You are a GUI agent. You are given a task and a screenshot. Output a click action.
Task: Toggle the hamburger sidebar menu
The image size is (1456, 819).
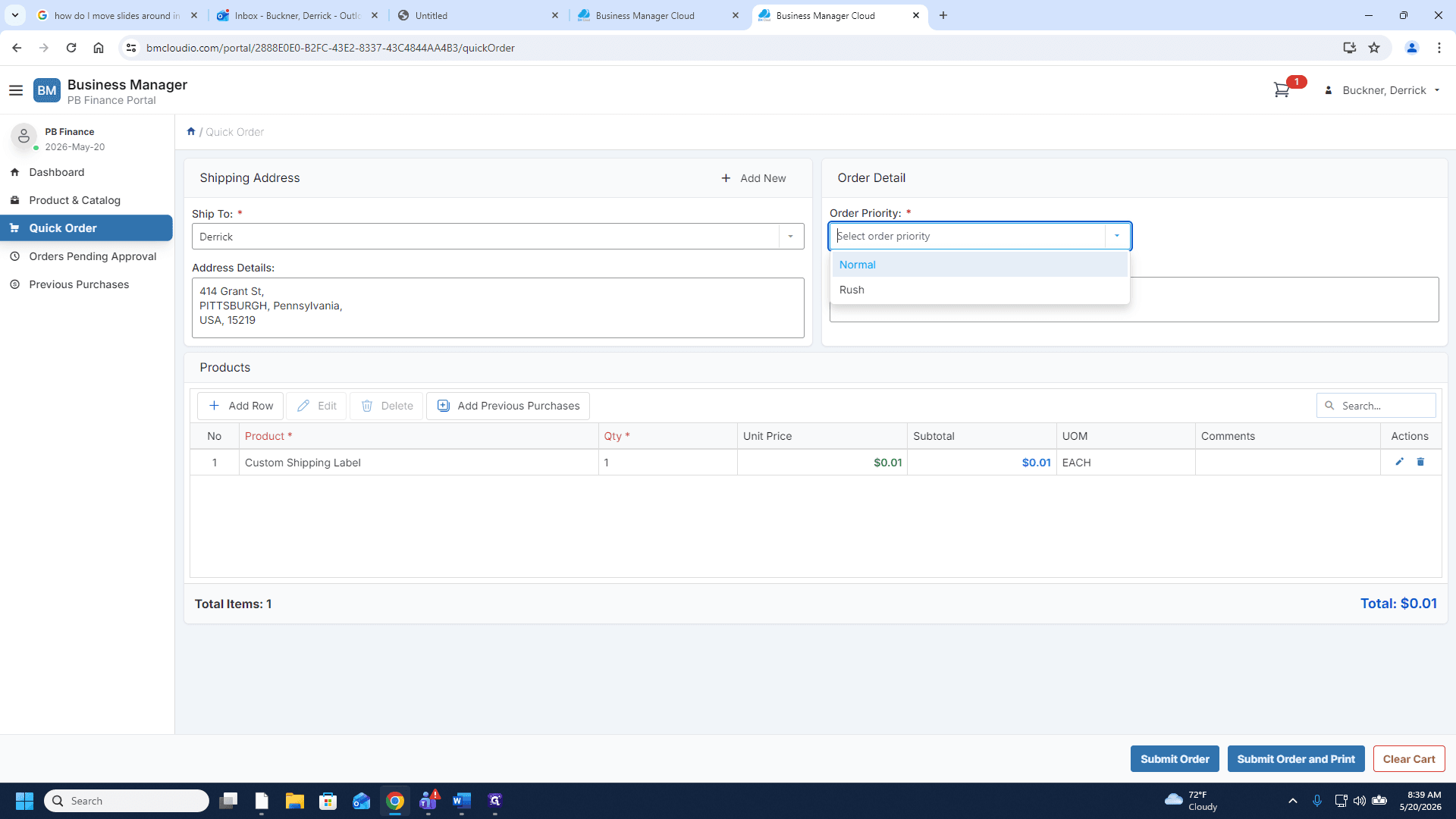(16, 90)
